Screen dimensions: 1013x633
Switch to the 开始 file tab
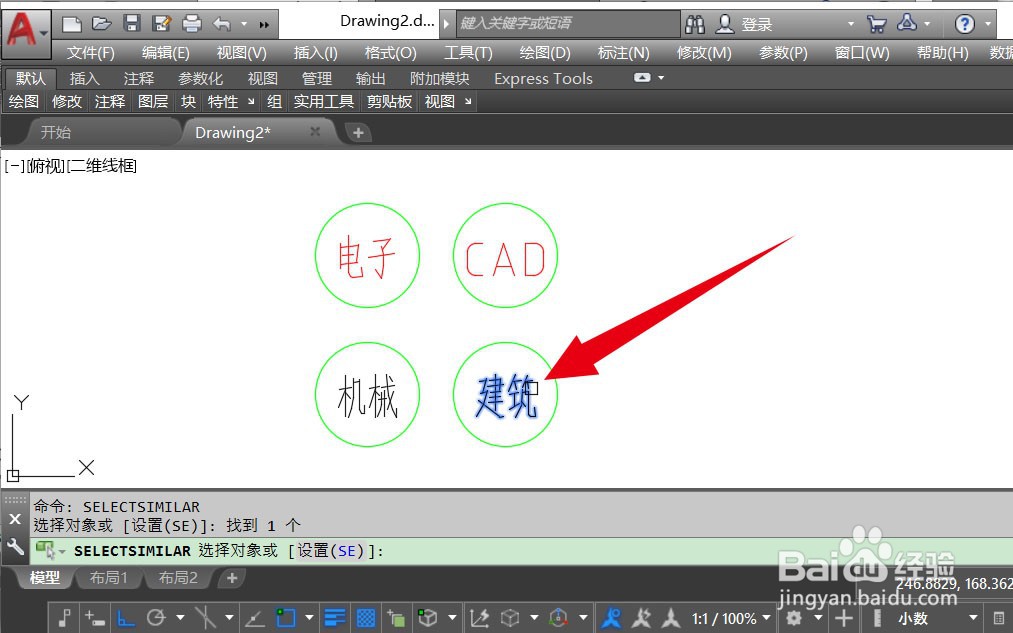click(x=56, y=132)
